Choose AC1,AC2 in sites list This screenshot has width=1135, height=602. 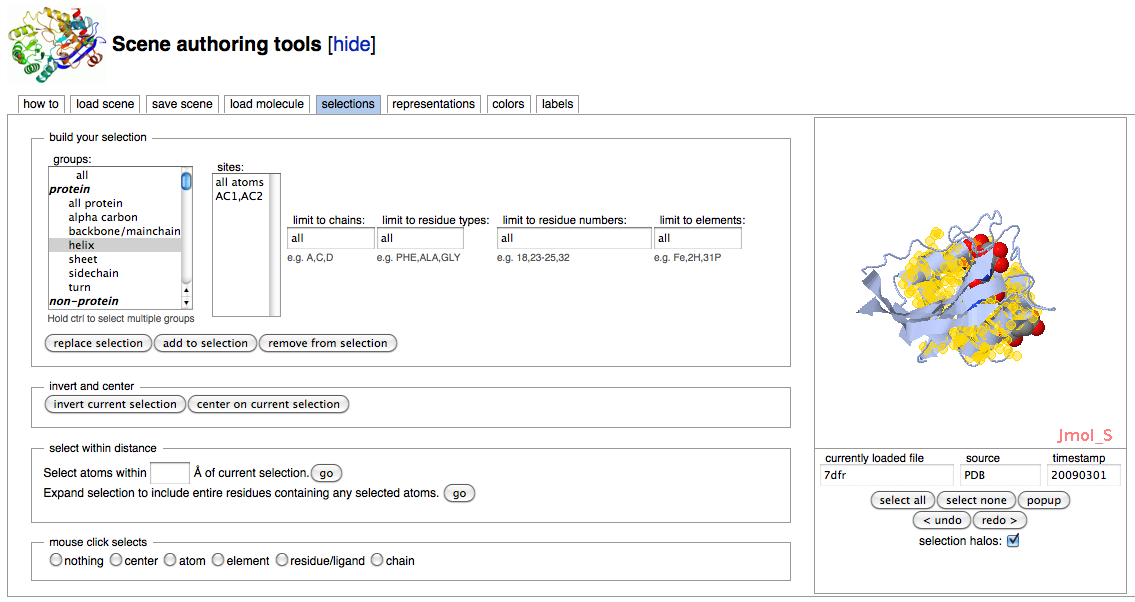tap(239, 196)
